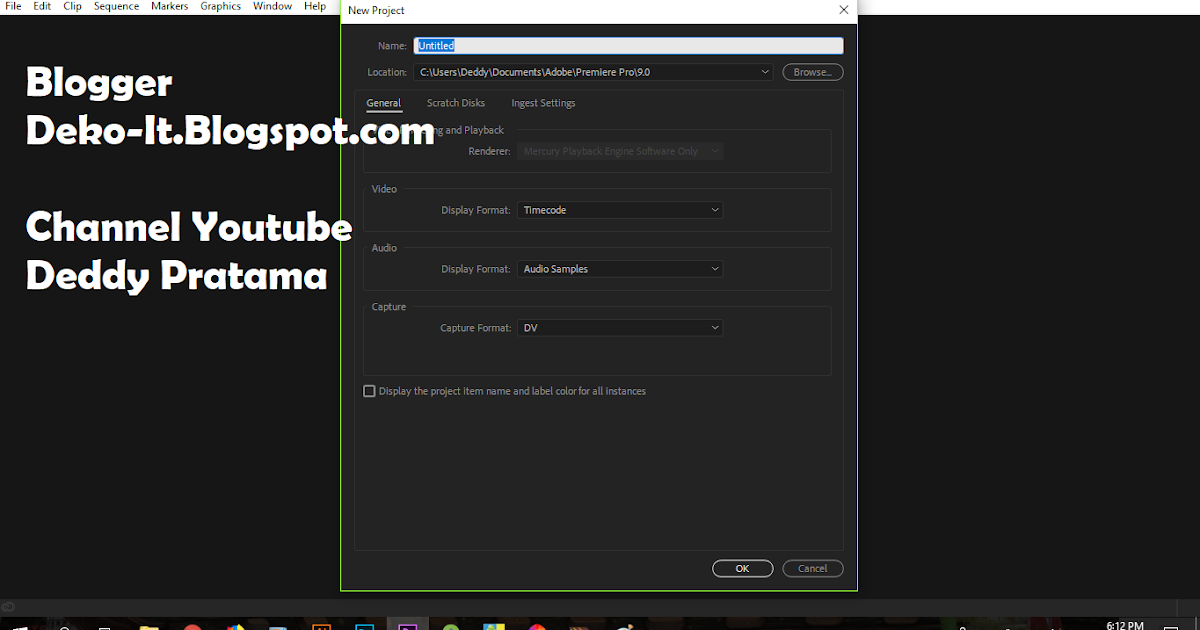Click the project Name field containing Untitled
The width and height of the screenshot is (1200, 630).
pyautogui.click(x=629, y=46)
